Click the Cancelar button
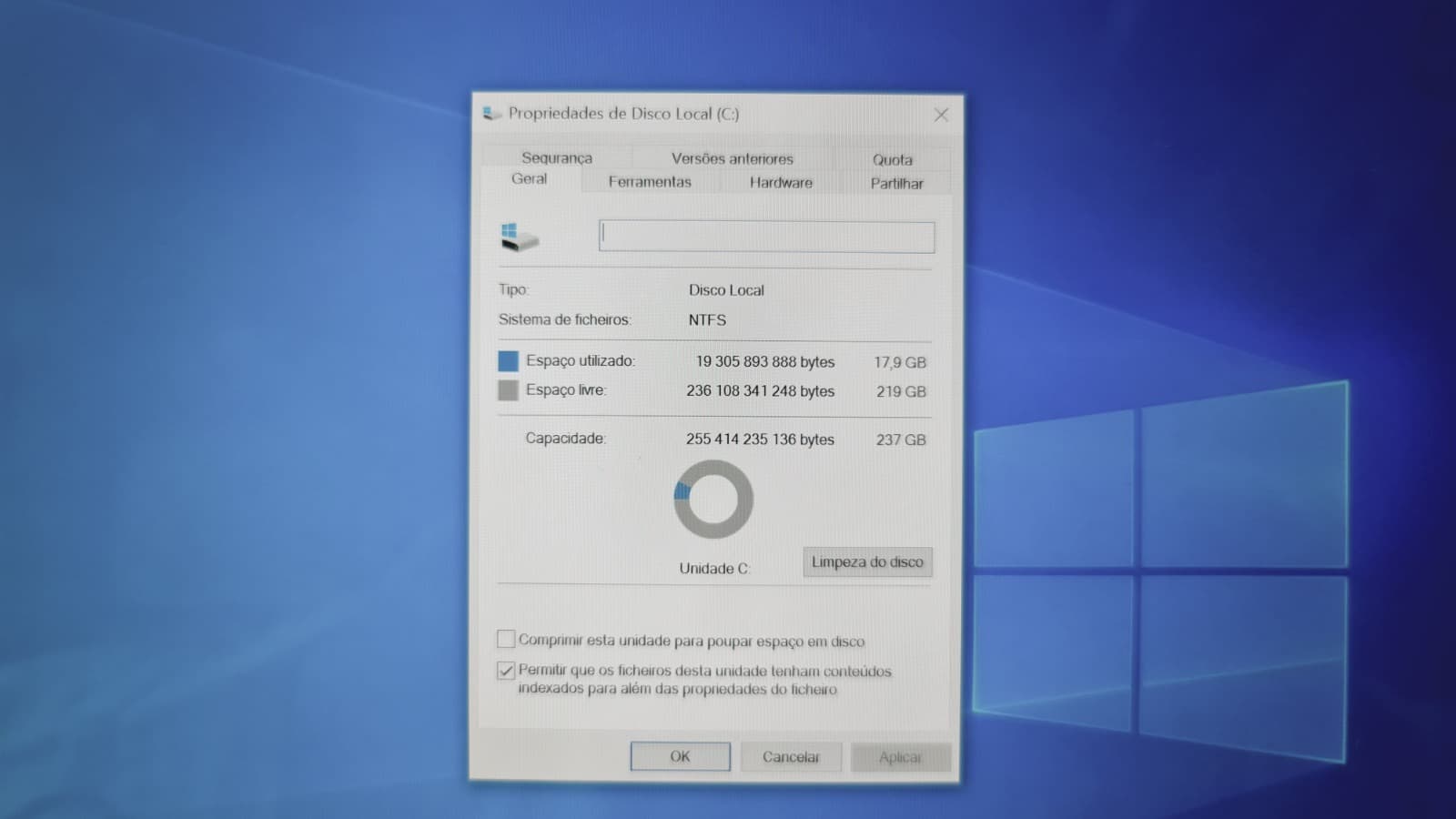1456x819 pixels. [x=791, y=757]
